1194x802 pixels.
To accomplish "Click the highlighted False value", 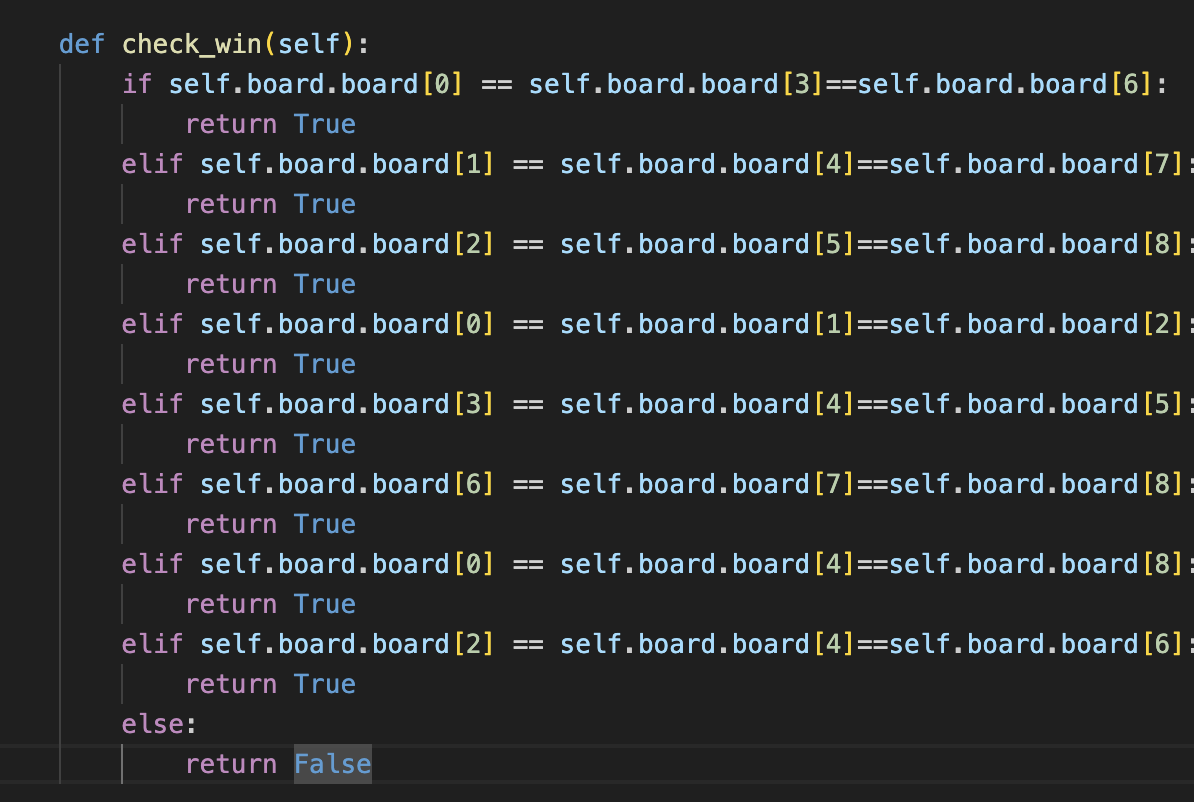I will coord(332,764).
